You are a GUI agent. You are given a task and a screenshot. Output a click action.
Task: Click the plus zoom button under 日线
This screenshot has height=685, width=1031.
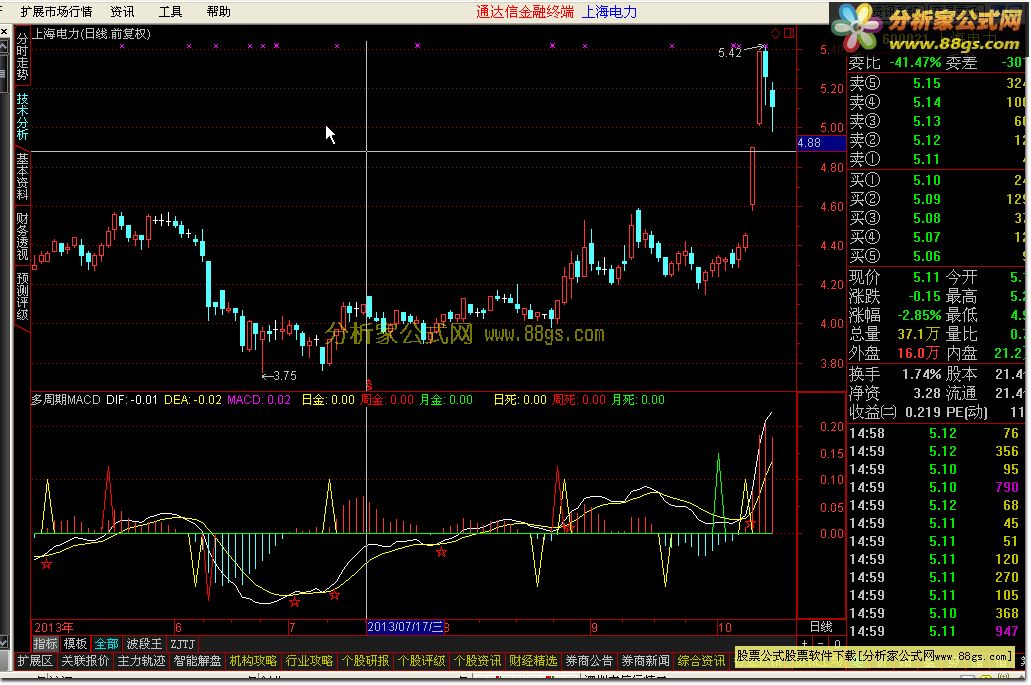point(805,642)
